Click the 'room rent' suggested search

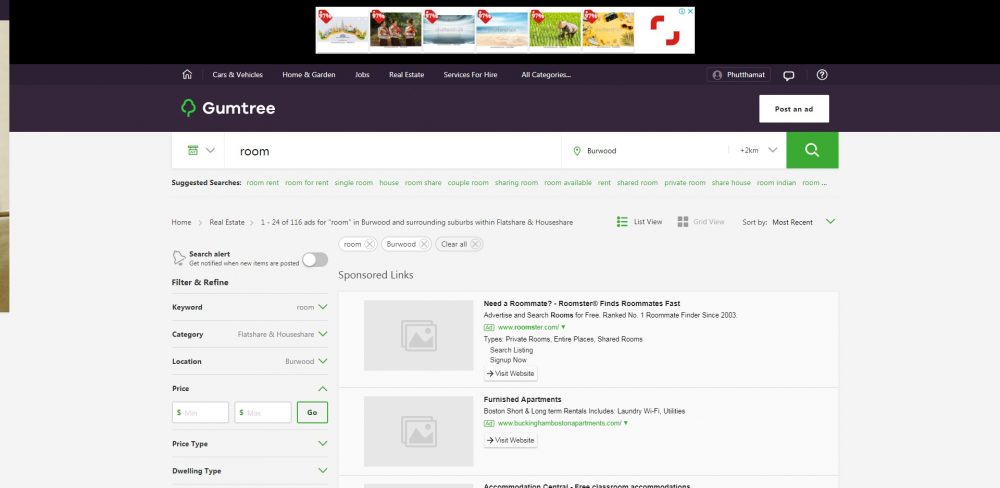[x=263, y=182]
